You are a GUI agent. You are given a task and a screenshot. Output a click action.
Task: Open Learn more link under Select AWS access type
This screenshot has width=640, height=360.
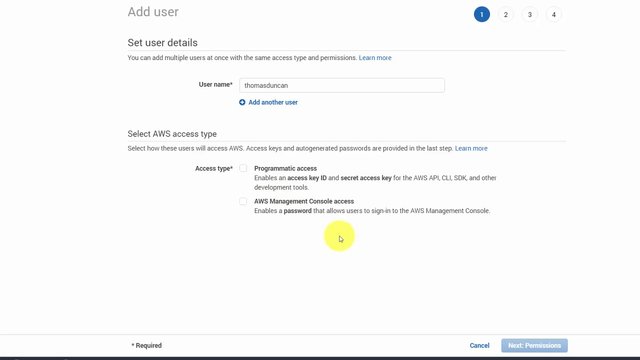point(471,149)
